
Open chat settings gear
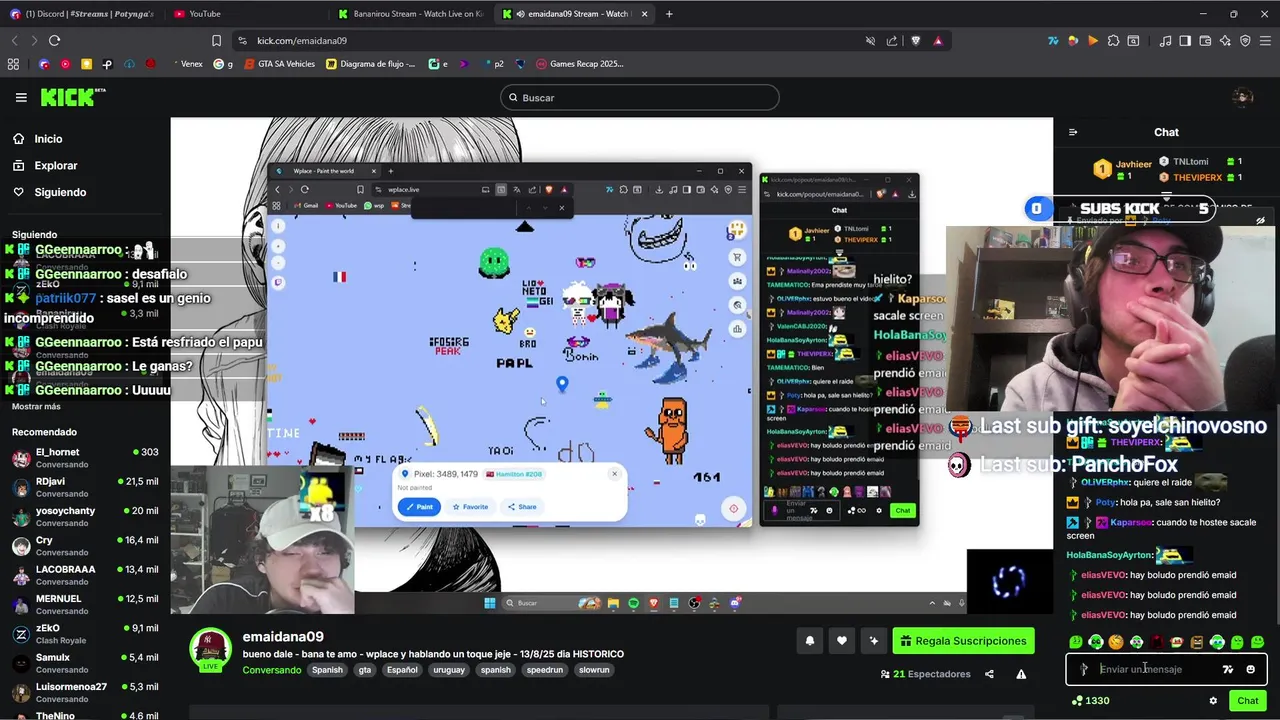click(x=1213, y=701)
